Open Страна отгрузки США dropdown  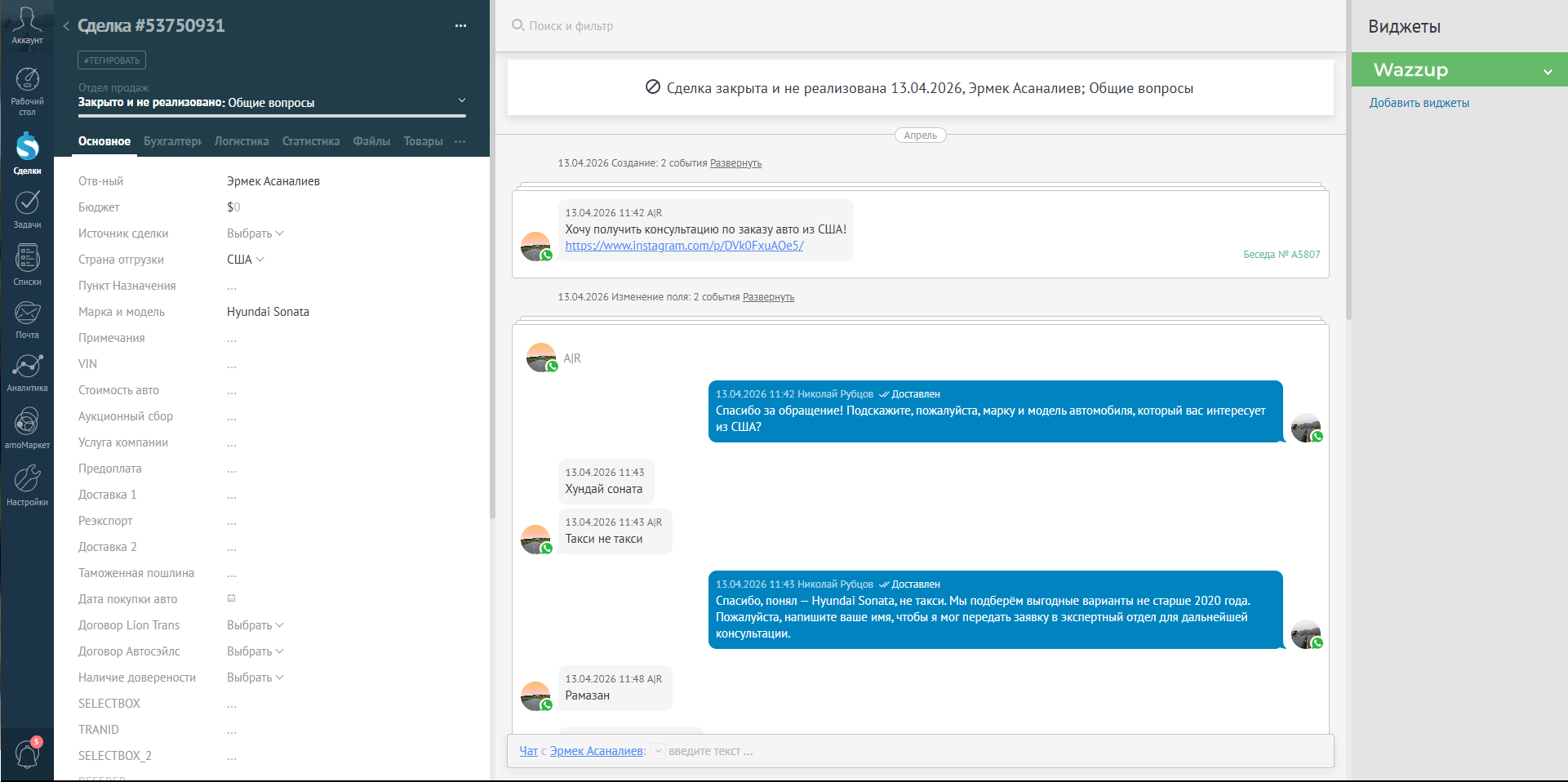tap(246, 260)
